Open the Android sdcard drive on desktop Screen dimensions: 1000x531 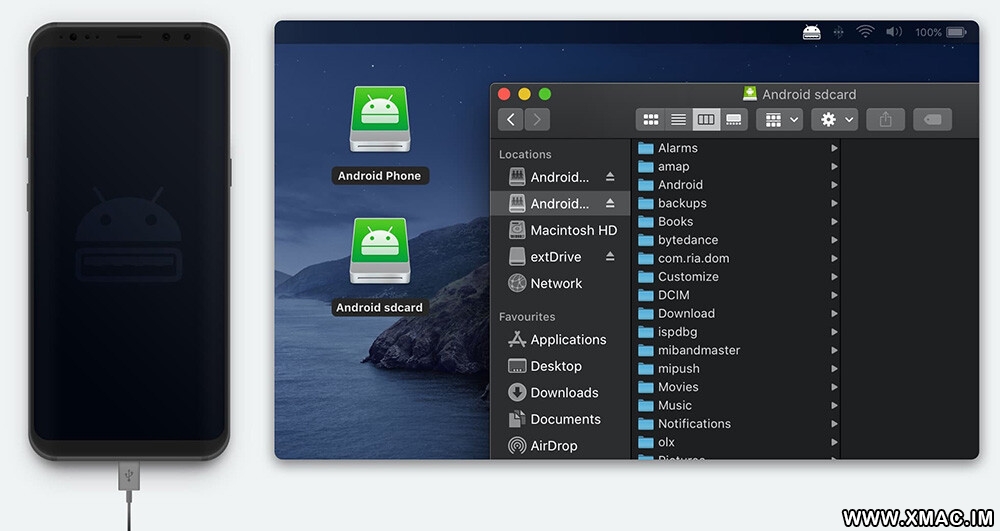(380, 251)
